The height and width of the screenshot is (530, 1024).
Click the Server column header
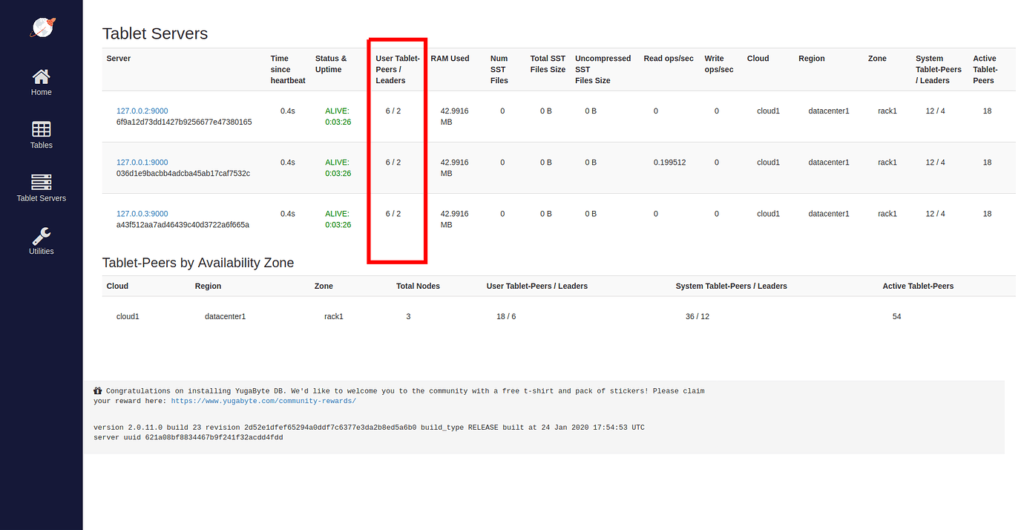[x=118, y=59]
